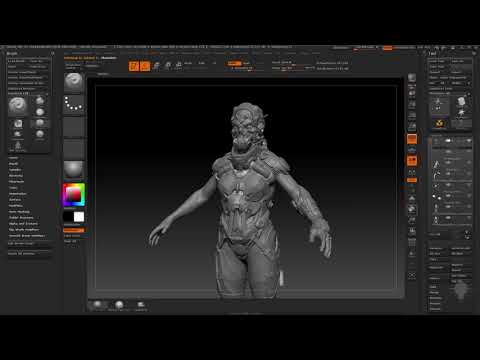The width and height of the screenshot is (480, 360).
Task: Toggle the Zsub button
Action: point(246,63)
